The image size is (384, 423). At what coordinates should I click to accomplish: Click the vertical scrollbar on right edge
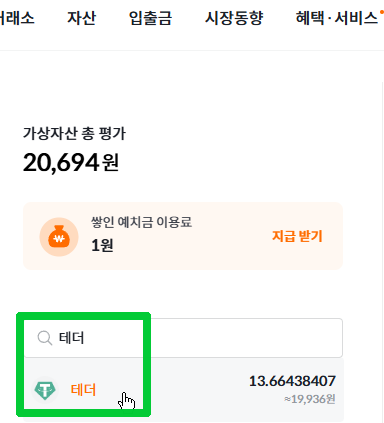382,252
